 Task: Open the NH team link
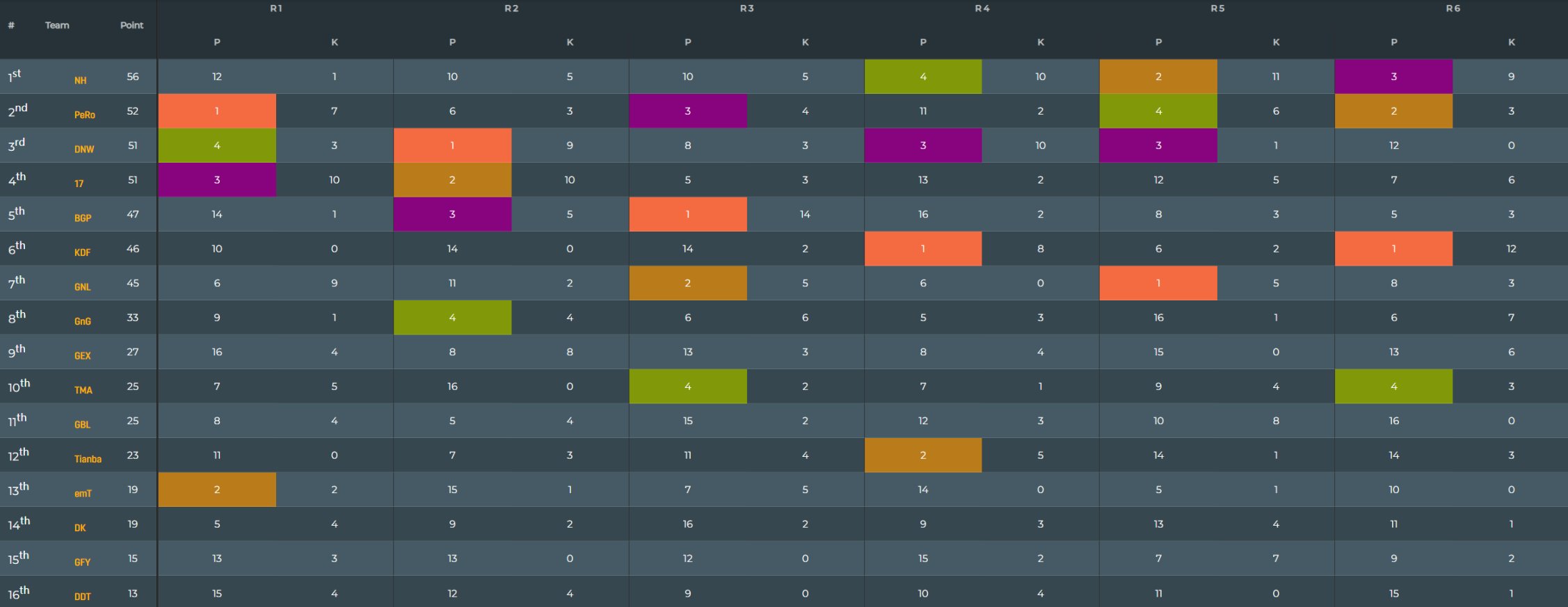(x=81, y=81)
